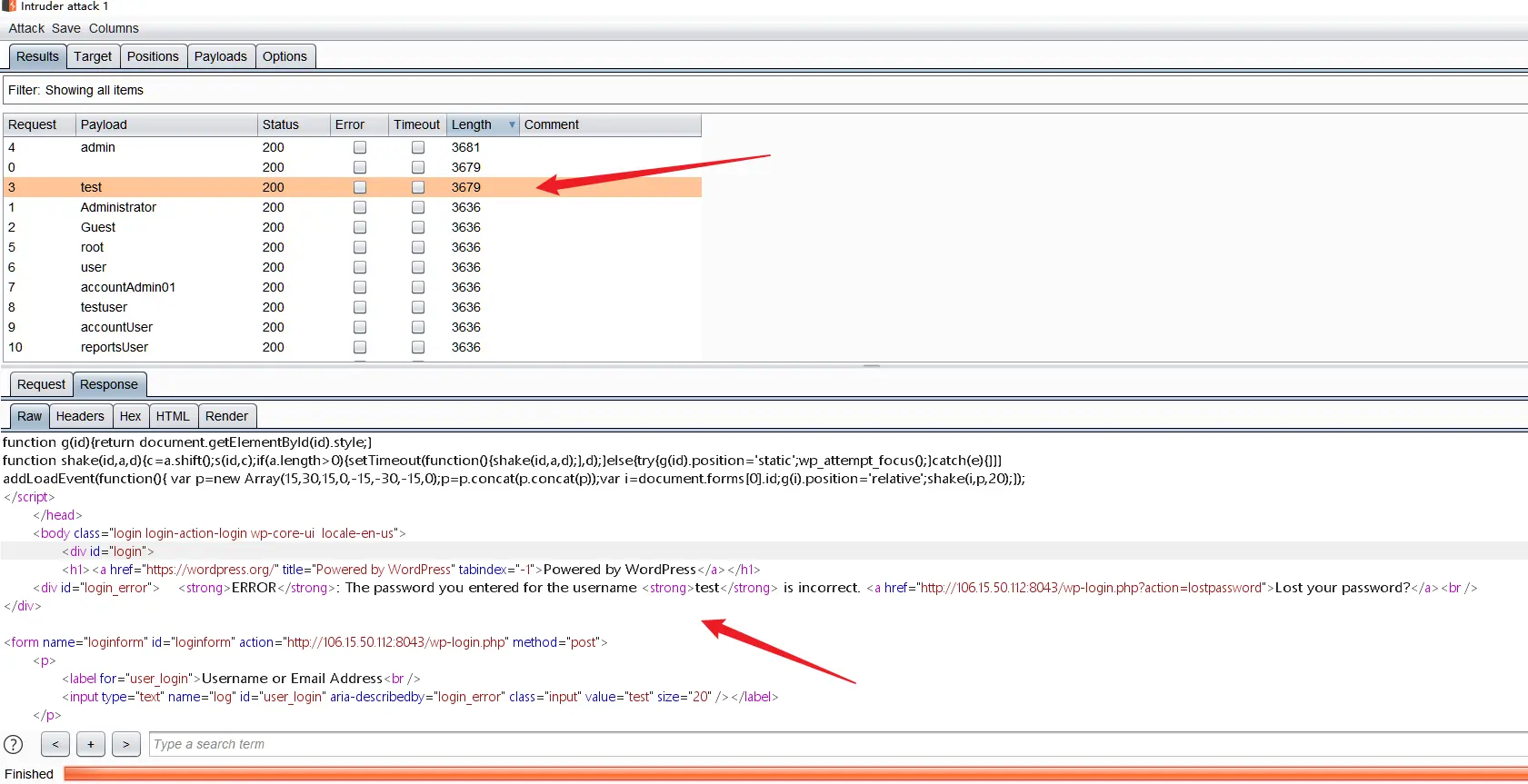Switch to the Options tab
The height and width of the screenshot is (784, 1528).
285,56
